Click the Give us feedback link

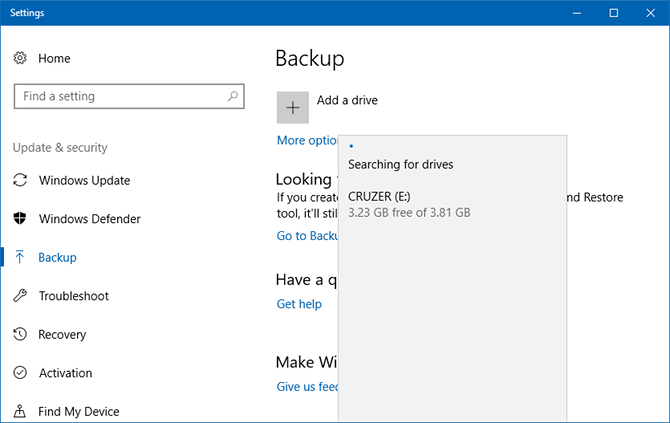307,386
